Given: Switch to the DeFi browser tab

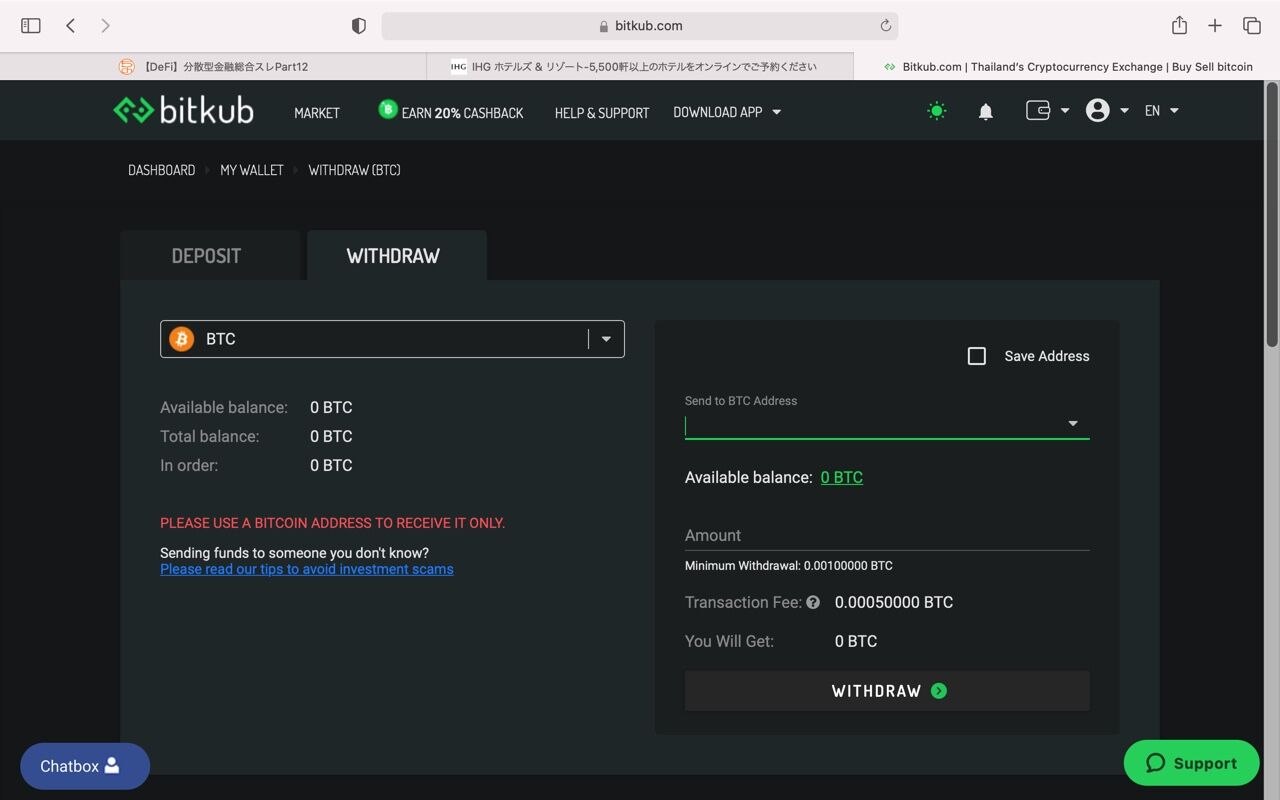Looking at the screenshot, I should [x=213, y=67].
